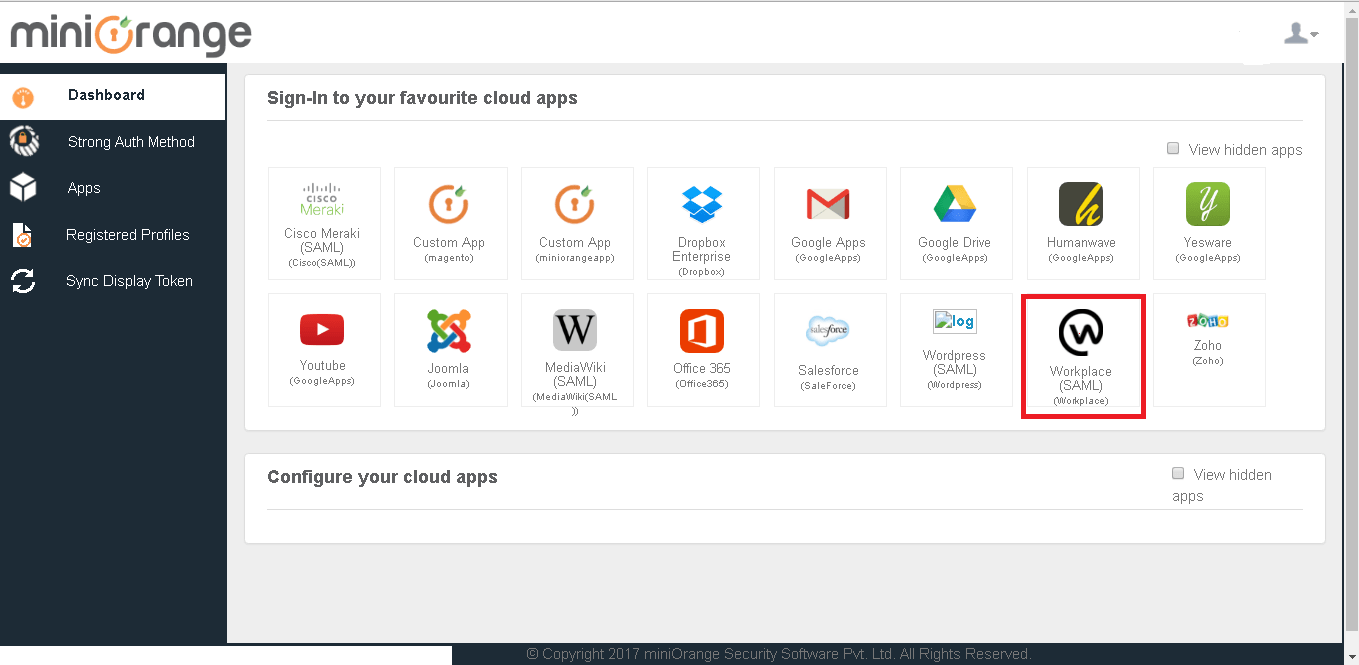Image resolution: width=1359 pixels, height=665 pixels.
Task: Select the MediaWiki (SAML) tile
Action: pos(577,348)
